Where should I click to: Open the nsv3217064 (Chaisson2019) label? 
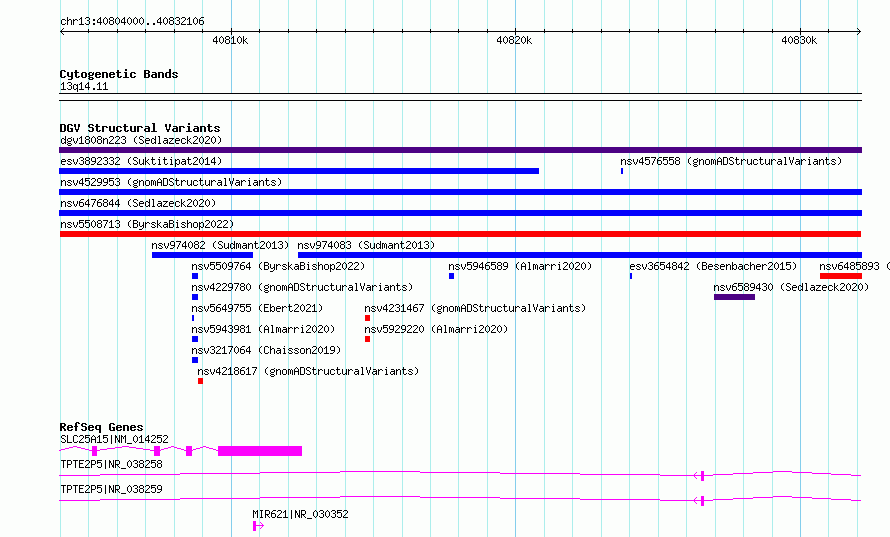tap(266, 350)
